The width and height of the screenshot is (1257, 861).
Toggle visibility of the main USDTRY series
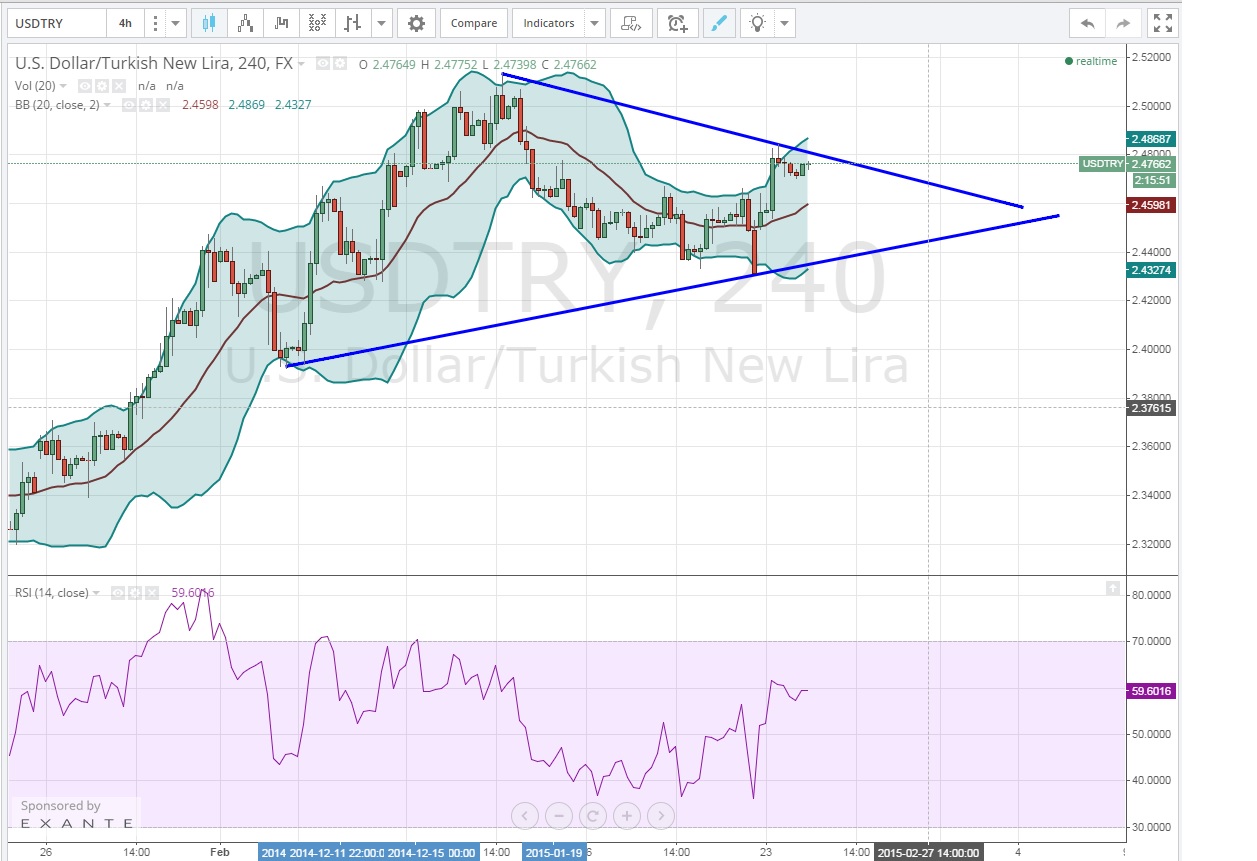pos(323,63)
